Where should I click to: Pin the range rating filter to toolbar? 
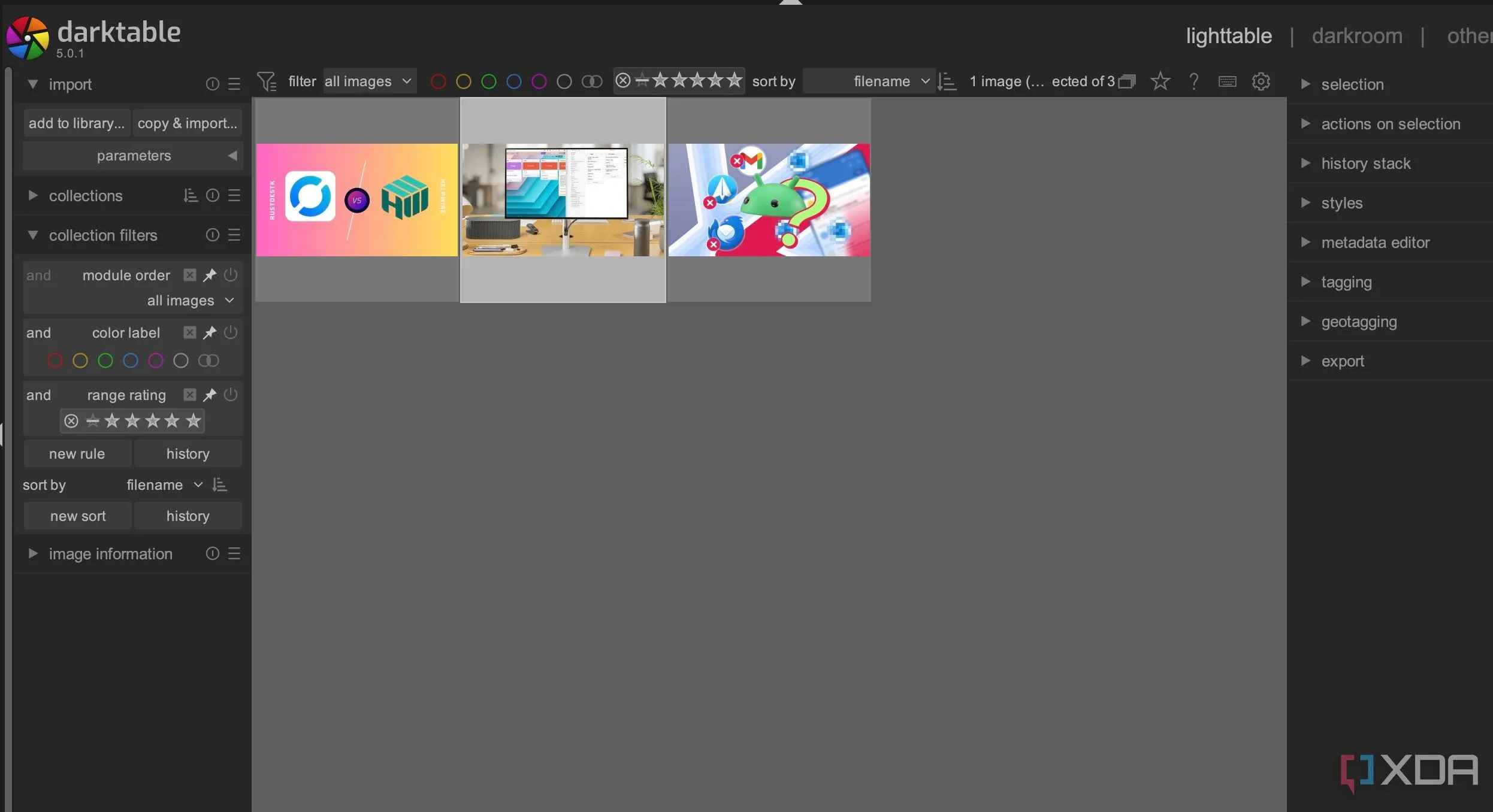click(210, 395)
